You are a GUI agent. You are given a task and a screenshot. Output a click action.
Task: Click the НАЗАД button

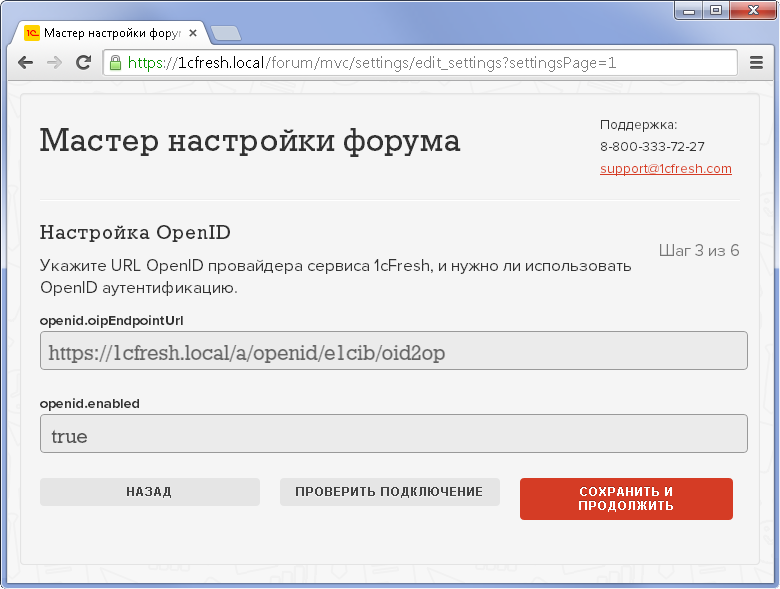(150, 492)
